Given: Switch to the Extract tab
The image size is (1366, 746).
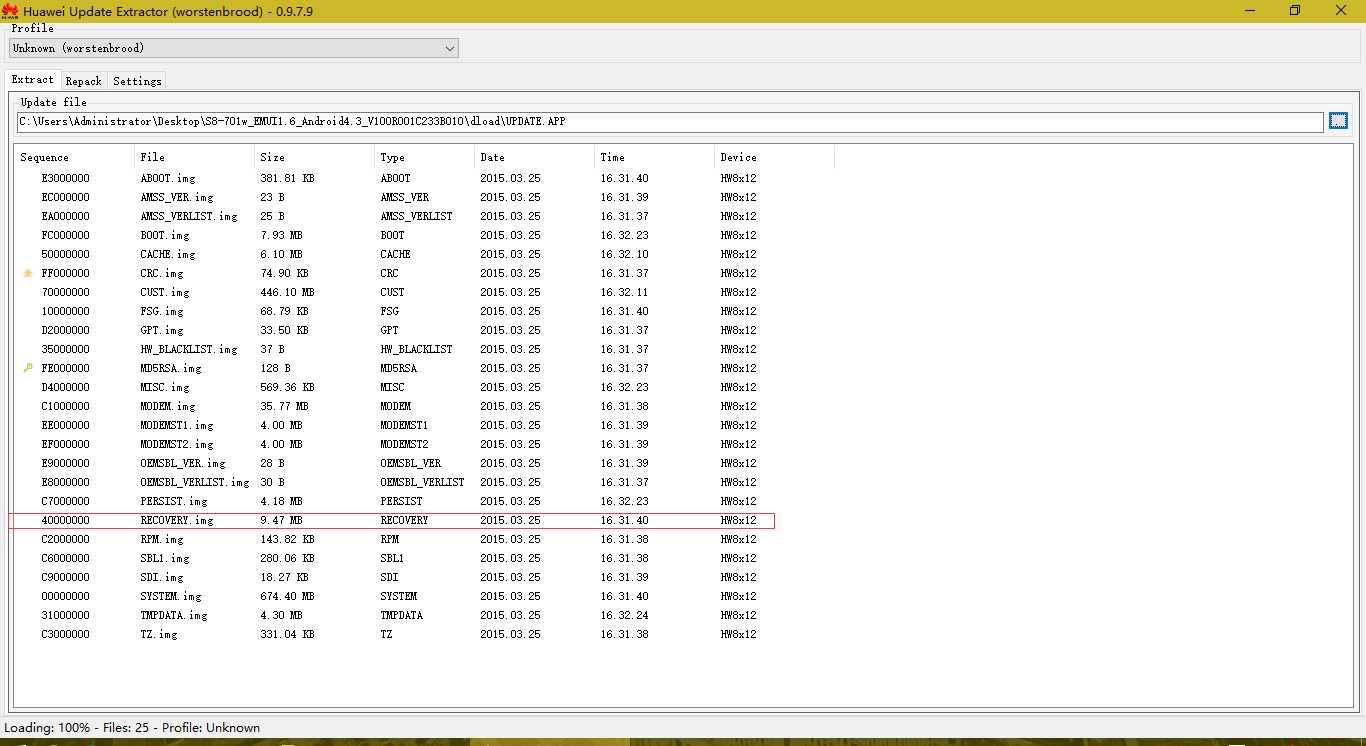Looking at the screenshot, I should pos(33,79).
